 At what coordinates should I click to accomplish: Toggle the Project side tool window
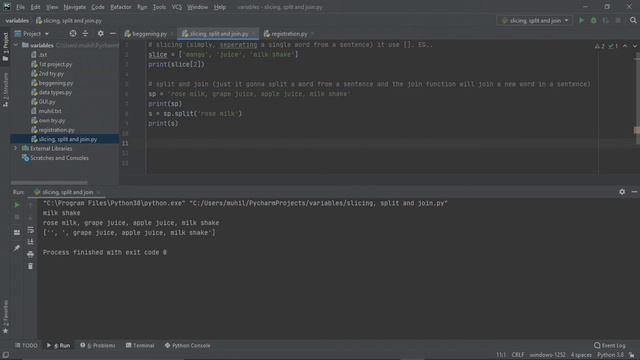pyautogui.click(x=5, y=47)
